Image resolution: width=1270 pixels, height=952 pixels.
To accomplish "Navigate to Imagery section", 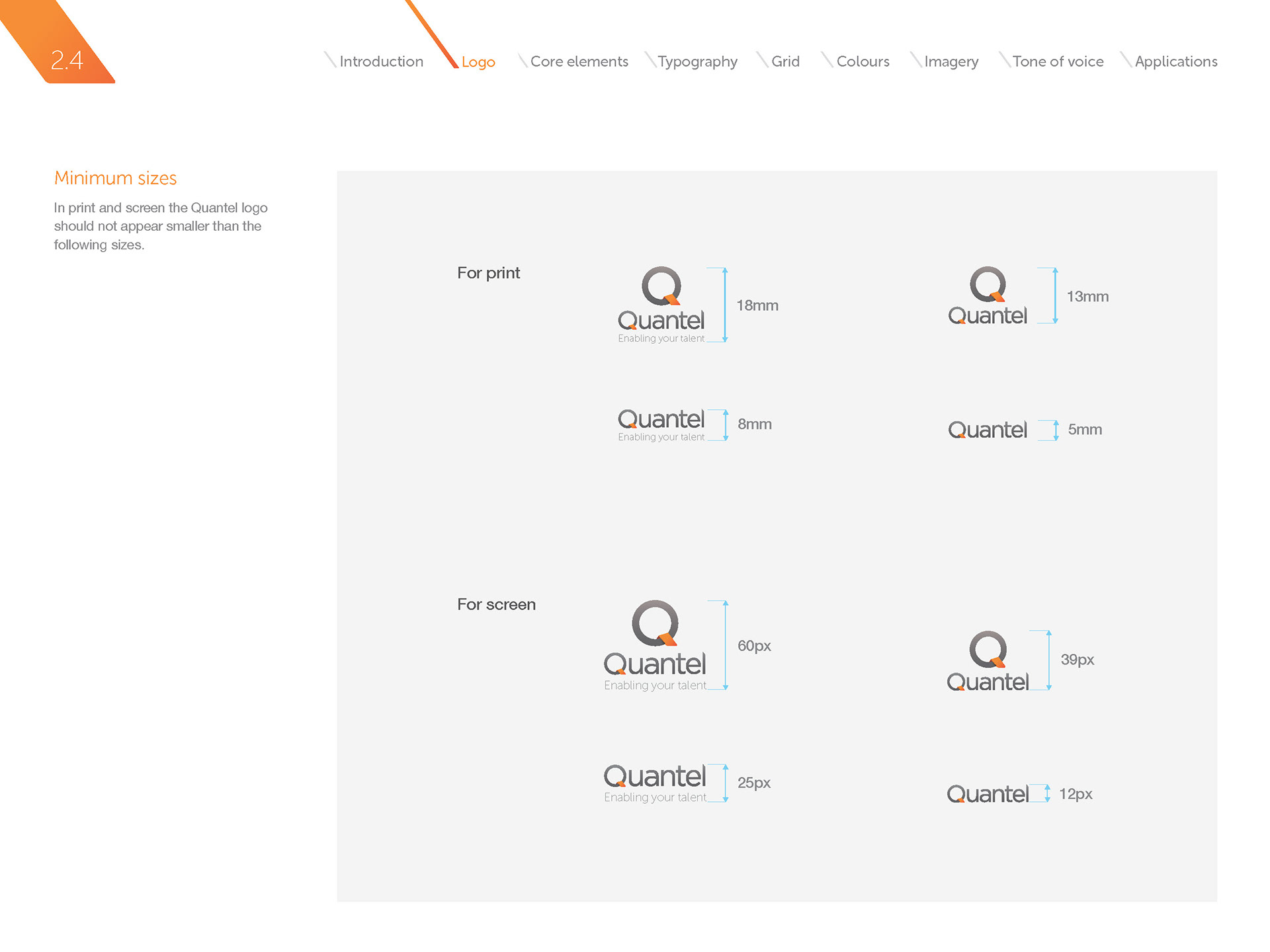I will click(x=951, y=62).
